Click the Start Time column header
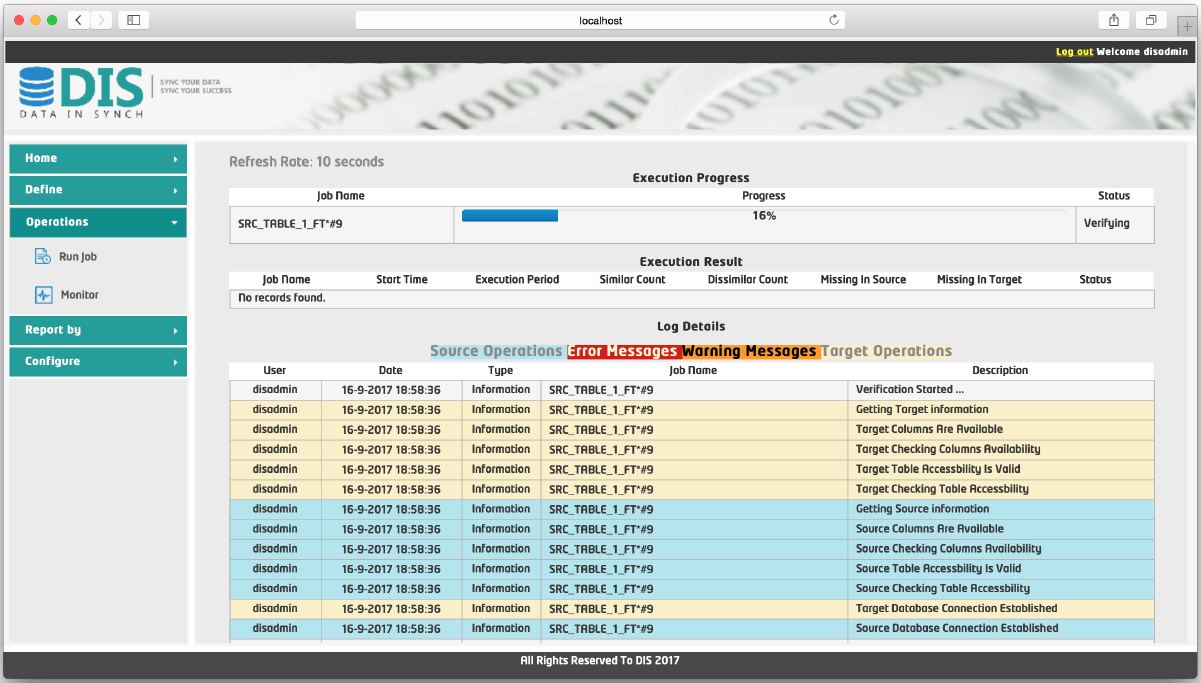This screenshot has height=683, width=1201. coord(402,280)
